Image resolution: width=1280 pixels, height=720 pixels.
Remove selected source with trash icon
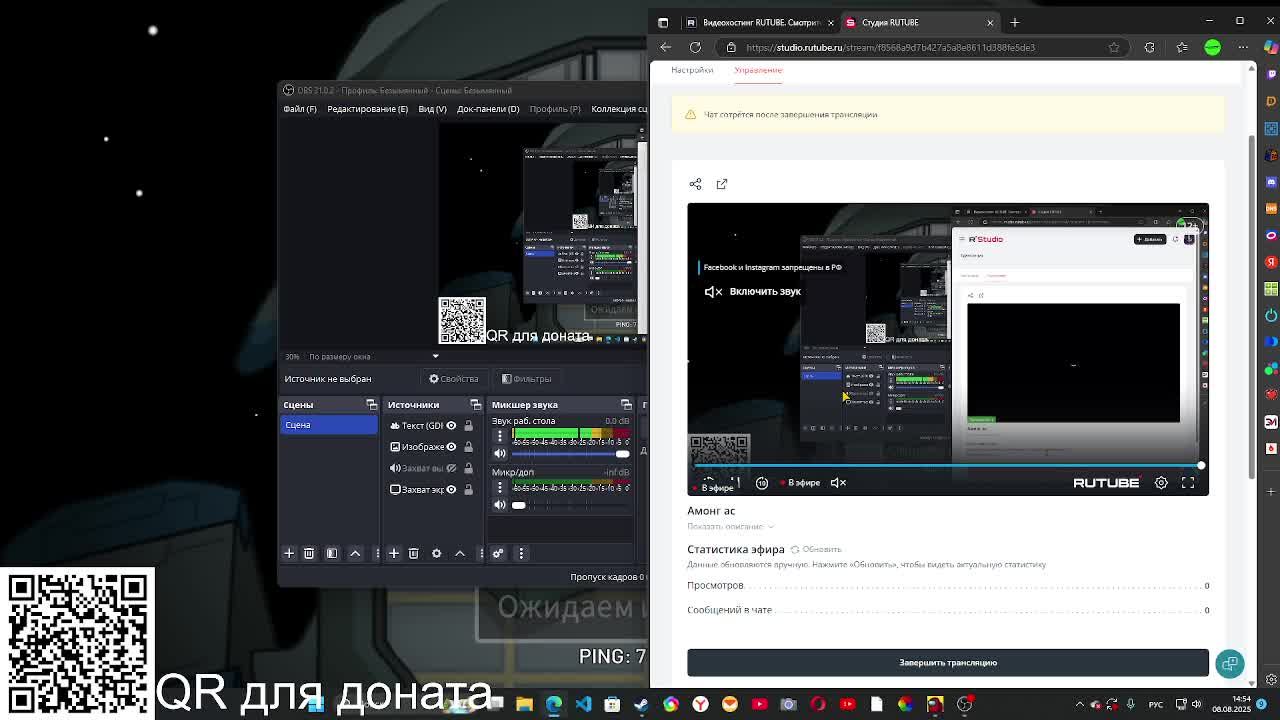pos(413,553)
